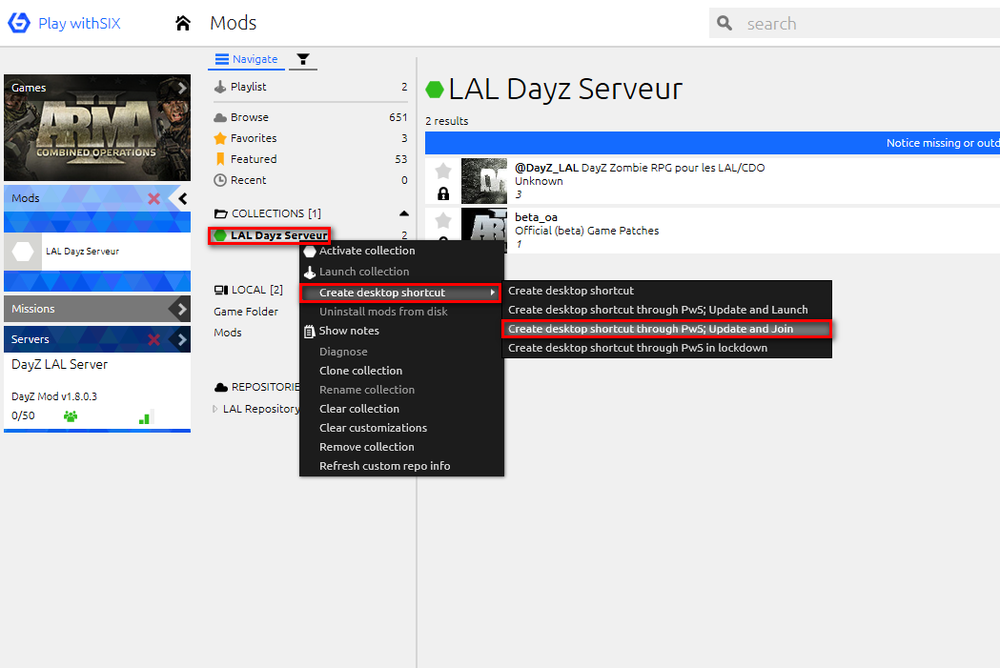Open the Featured mods list
1000x668 pixels.
coord(311,159)
